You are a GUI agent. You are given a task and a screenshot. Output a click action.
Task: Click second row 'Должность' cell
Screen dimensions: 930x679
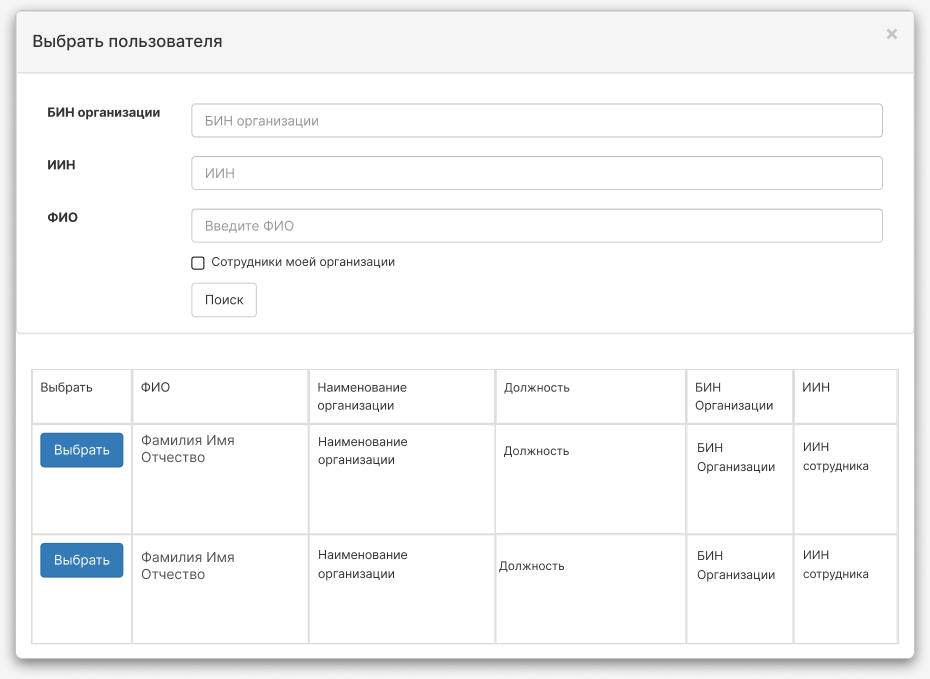pyautogui.click(x=591, y=589)
